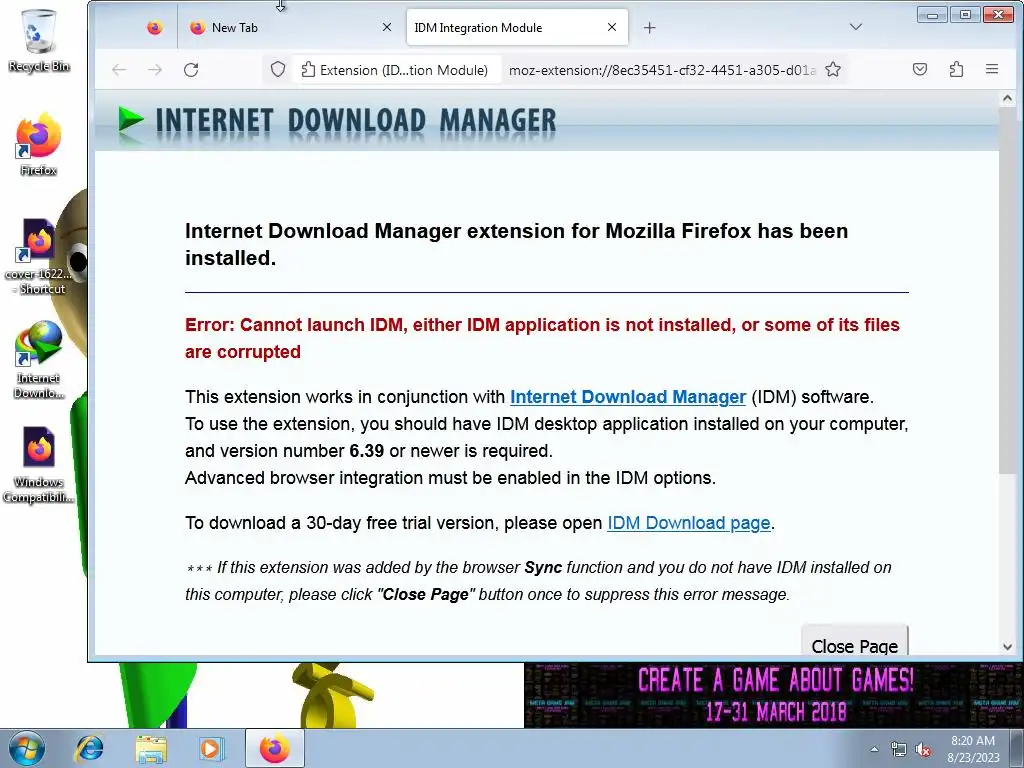Open a new tab with plus button

click(649, 27)
